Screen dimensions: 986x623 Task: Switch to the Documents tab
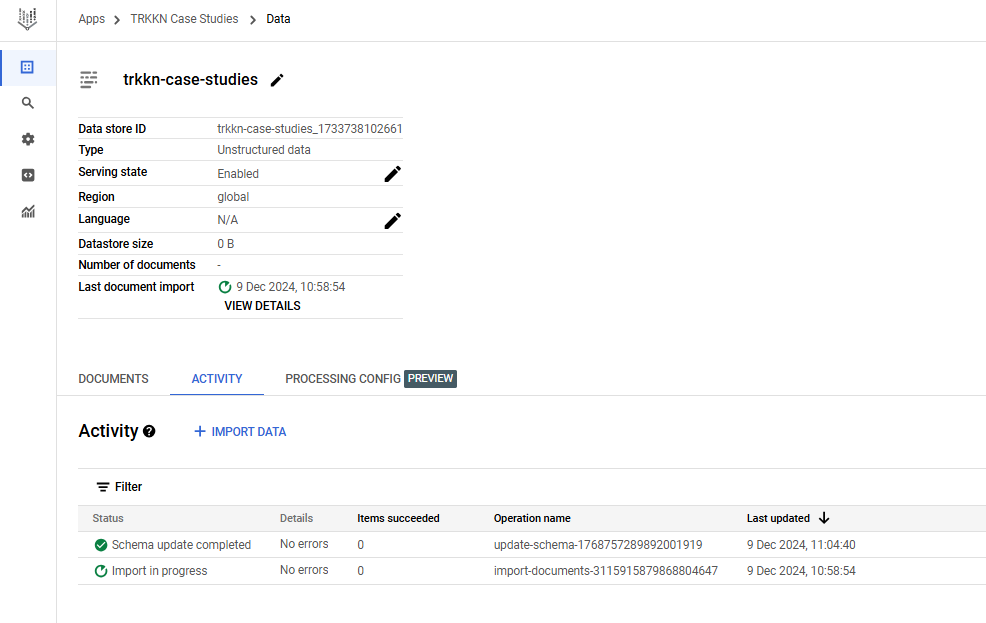pyautogui.click(x=113, y=379)
